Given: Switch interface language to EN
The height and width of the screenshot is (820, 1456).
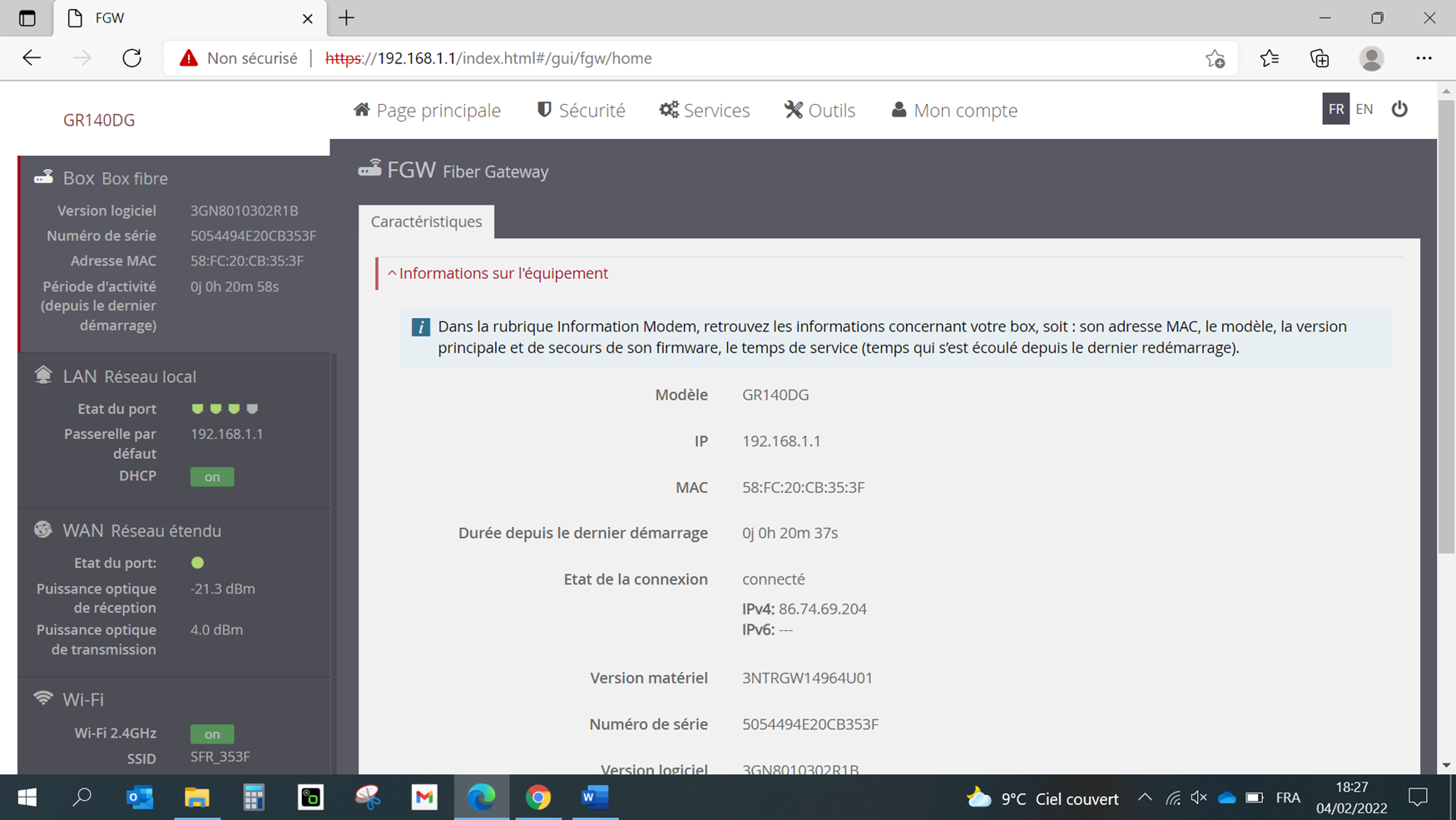Looking at the screenshot, I should (1364, 109).
